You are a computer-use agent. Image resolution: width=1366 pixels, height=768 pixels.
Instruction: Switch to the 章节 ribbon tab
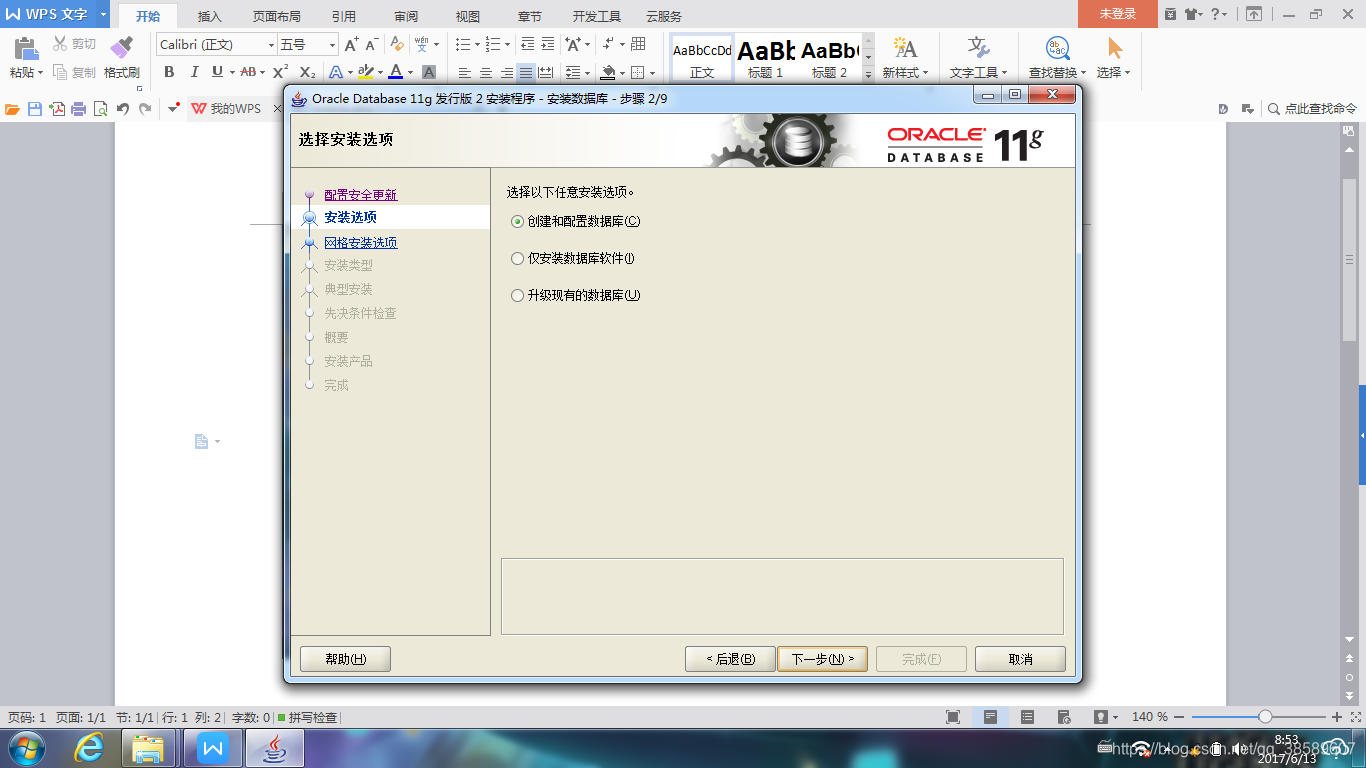(x=529, y=16)
